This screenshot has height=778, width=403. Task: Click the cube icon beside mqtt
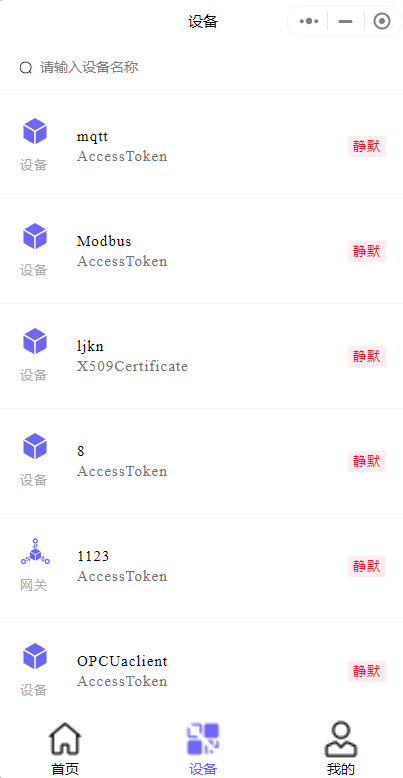click(35, 131)
